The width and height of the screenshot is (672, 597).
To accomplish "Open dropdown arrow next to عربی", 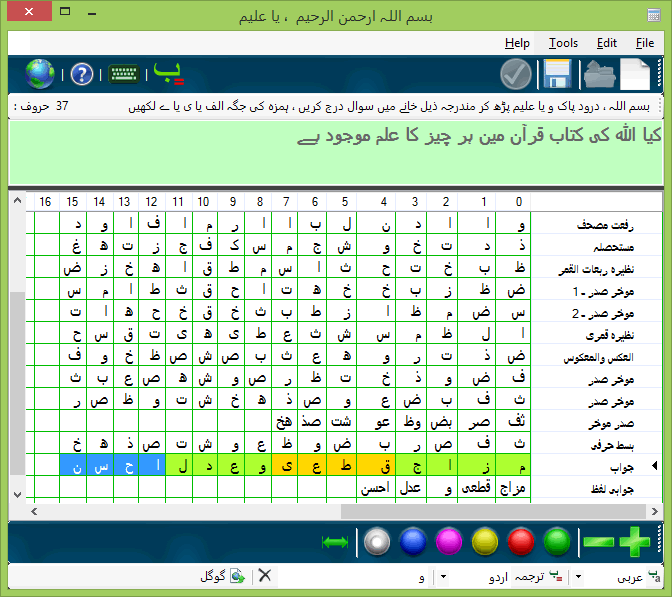I will pyautogui.click(x=578, y=576).
